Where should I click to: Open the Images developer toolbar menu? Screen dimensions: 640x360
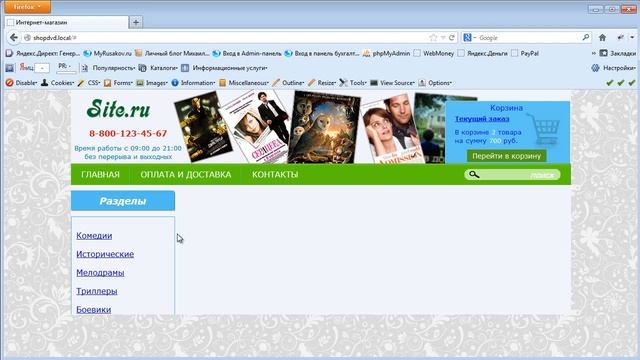coord(152,83)
